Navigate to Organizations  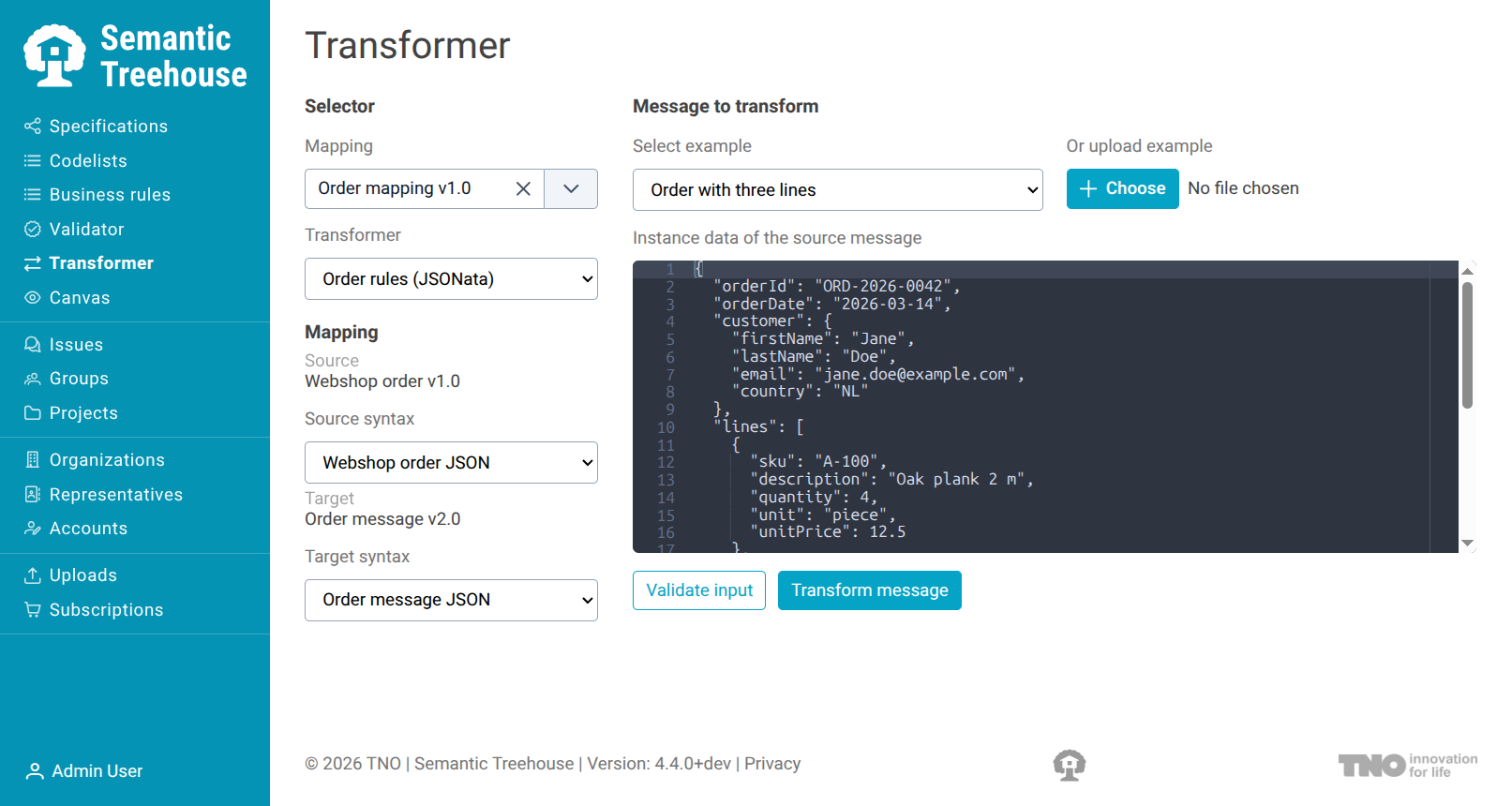click(107, 460)
